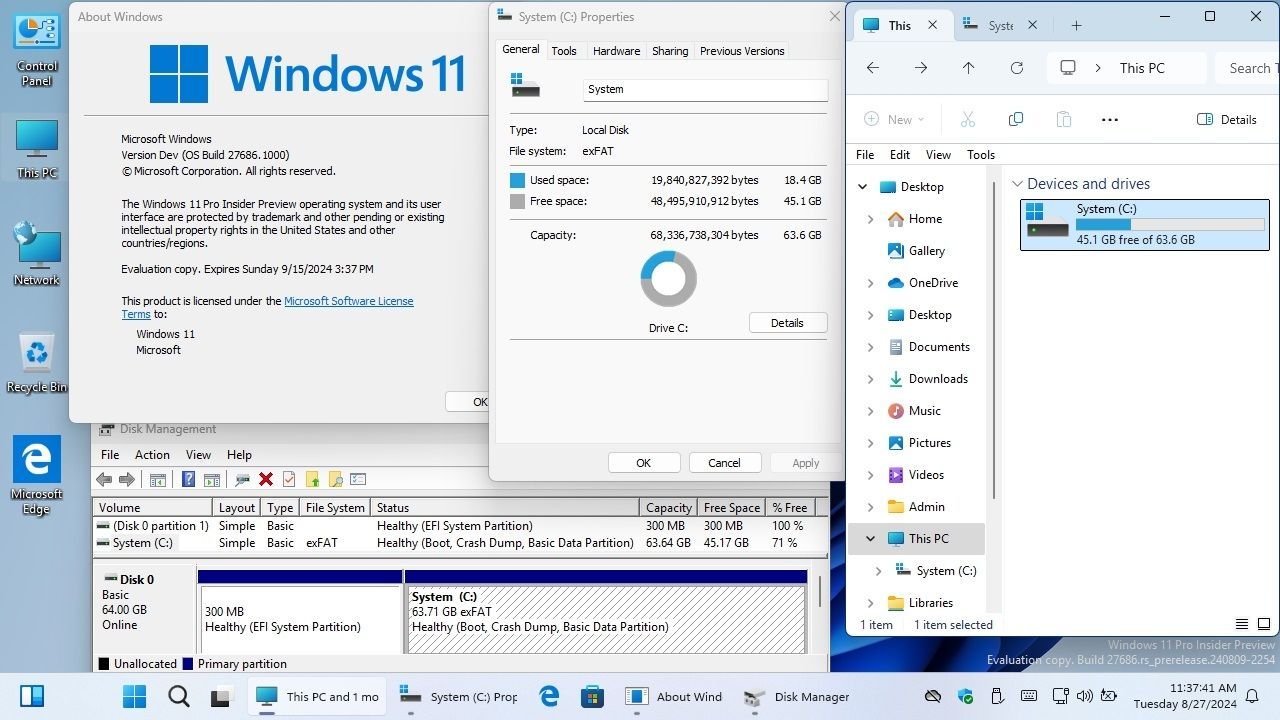Sort Disk Management by Capacity column
Image resolution: width=1280 pixels, height=720 pixels.
[x=668, y=508]
